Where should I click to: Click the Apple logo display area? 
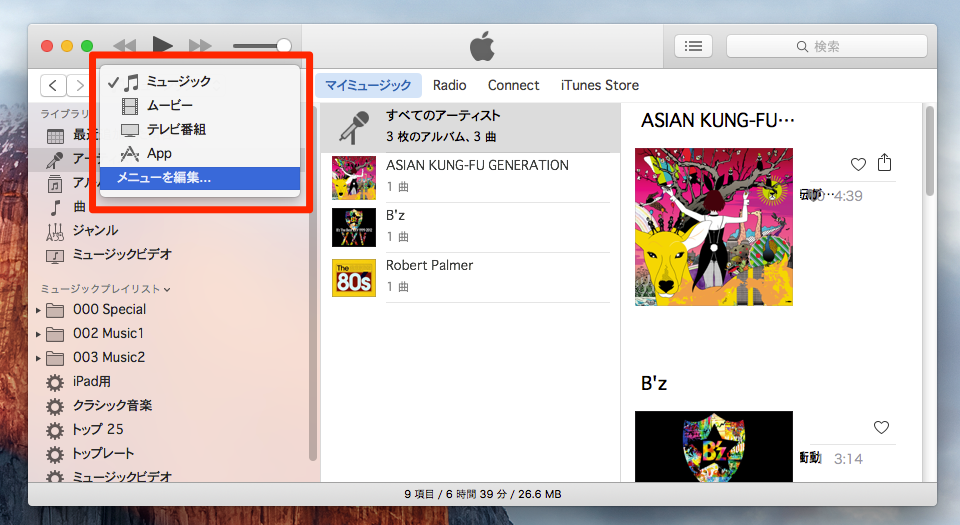click(482, 46)
